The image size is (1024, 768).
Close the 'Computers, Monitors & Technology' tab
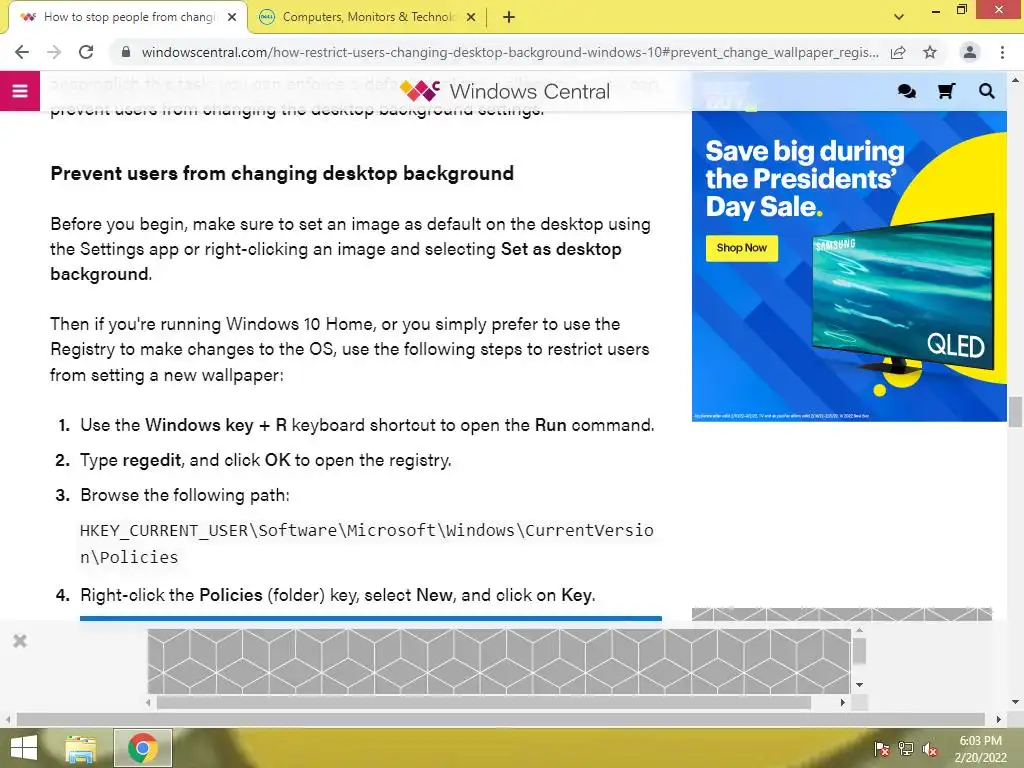click(471, 17)
